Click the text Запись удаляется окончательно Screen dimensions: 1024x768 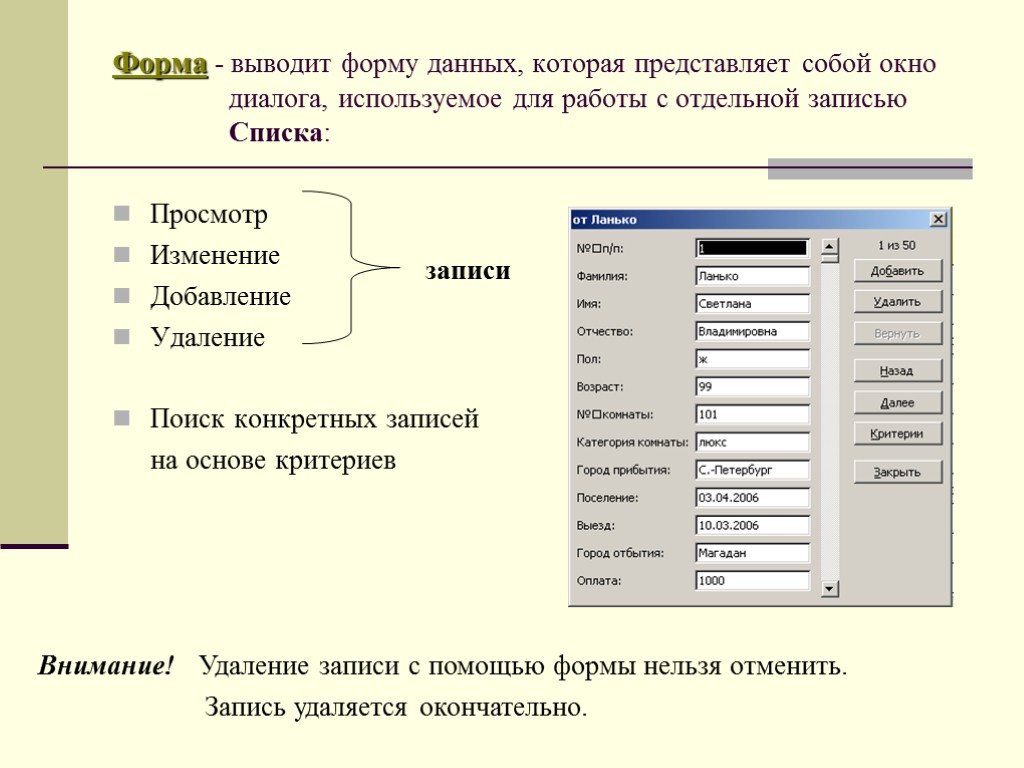(x=396, y=707)
